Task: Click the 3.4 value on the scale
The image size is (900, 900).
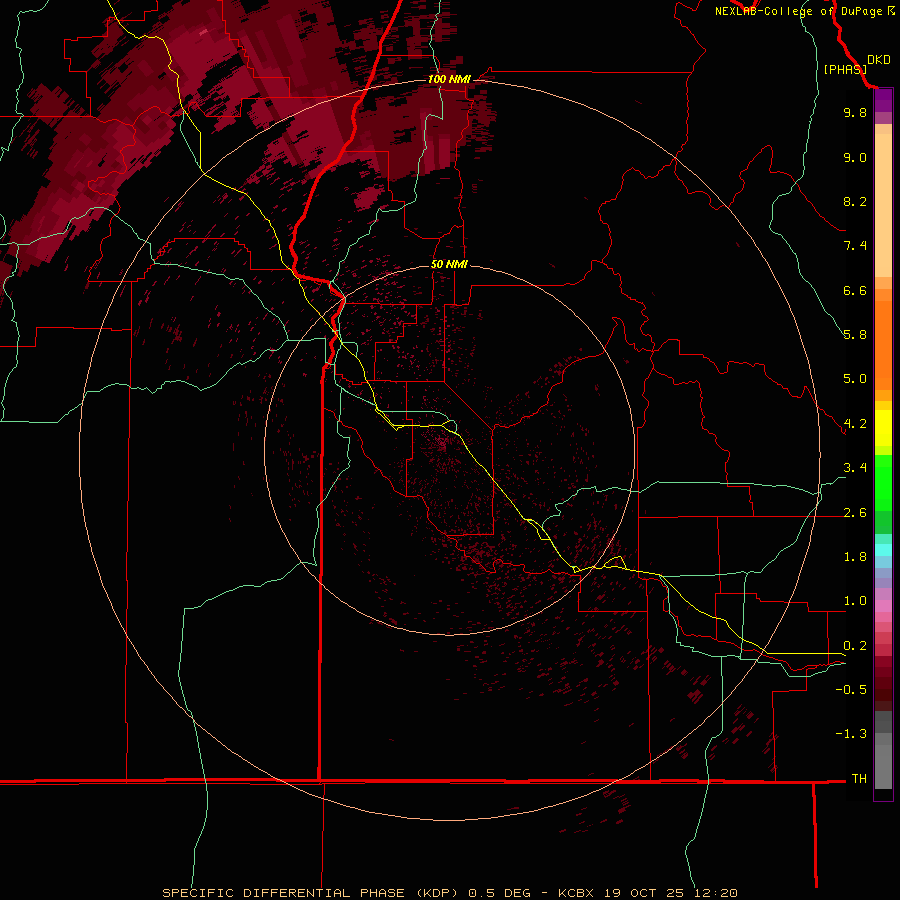Action: [x=855, y=468]
